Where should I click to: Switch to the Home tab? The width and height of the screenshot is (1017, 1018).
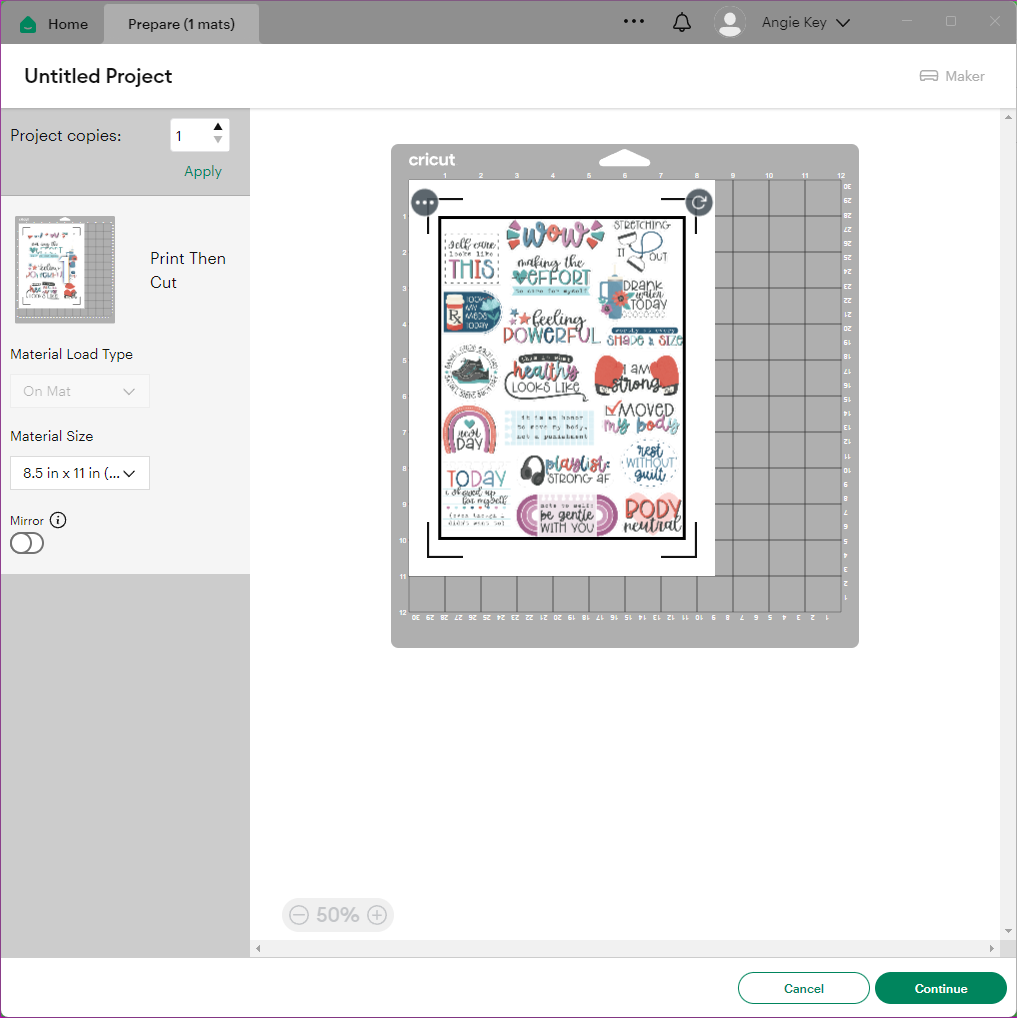pos(54,24)
